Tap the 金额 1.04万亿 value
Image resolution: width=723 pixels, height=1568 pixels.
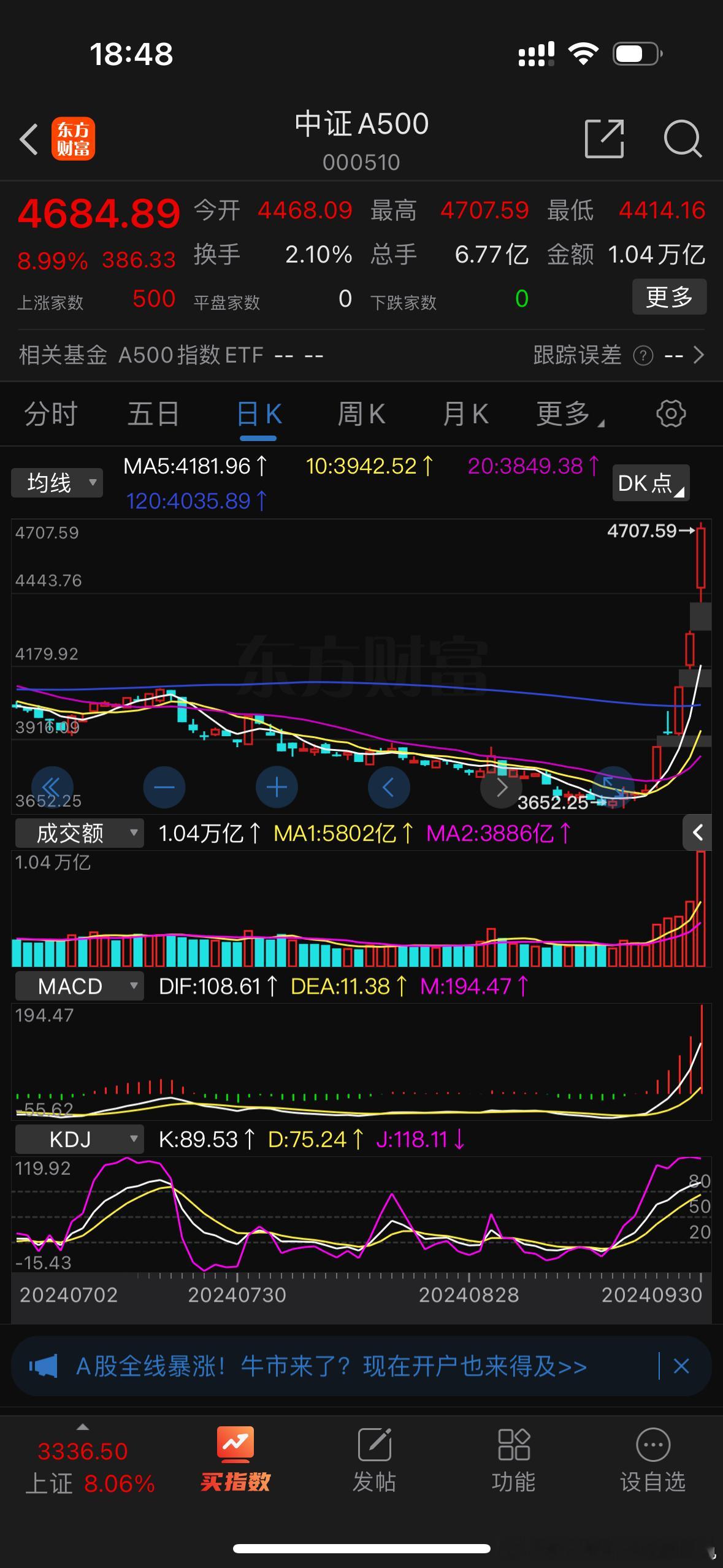[x=656, y=254]
